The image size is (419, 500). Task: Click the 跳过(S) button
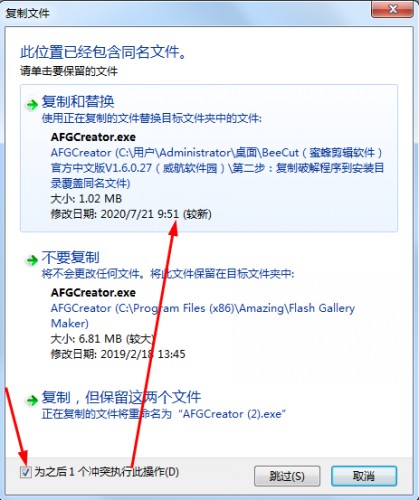pos(287,476)
